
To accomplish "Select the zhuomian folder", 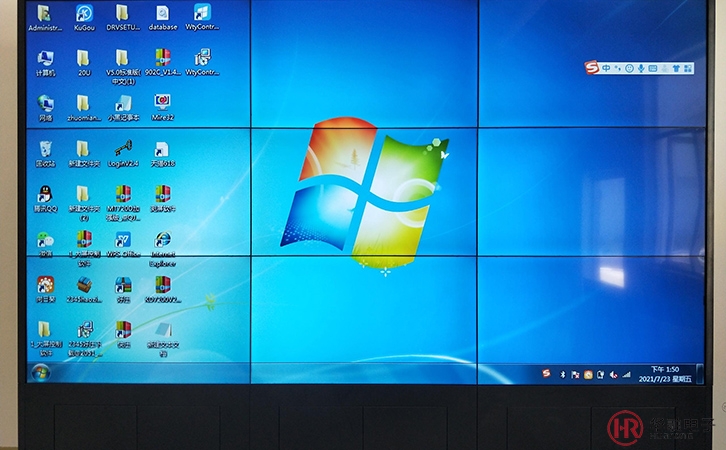I will [84, 108].
